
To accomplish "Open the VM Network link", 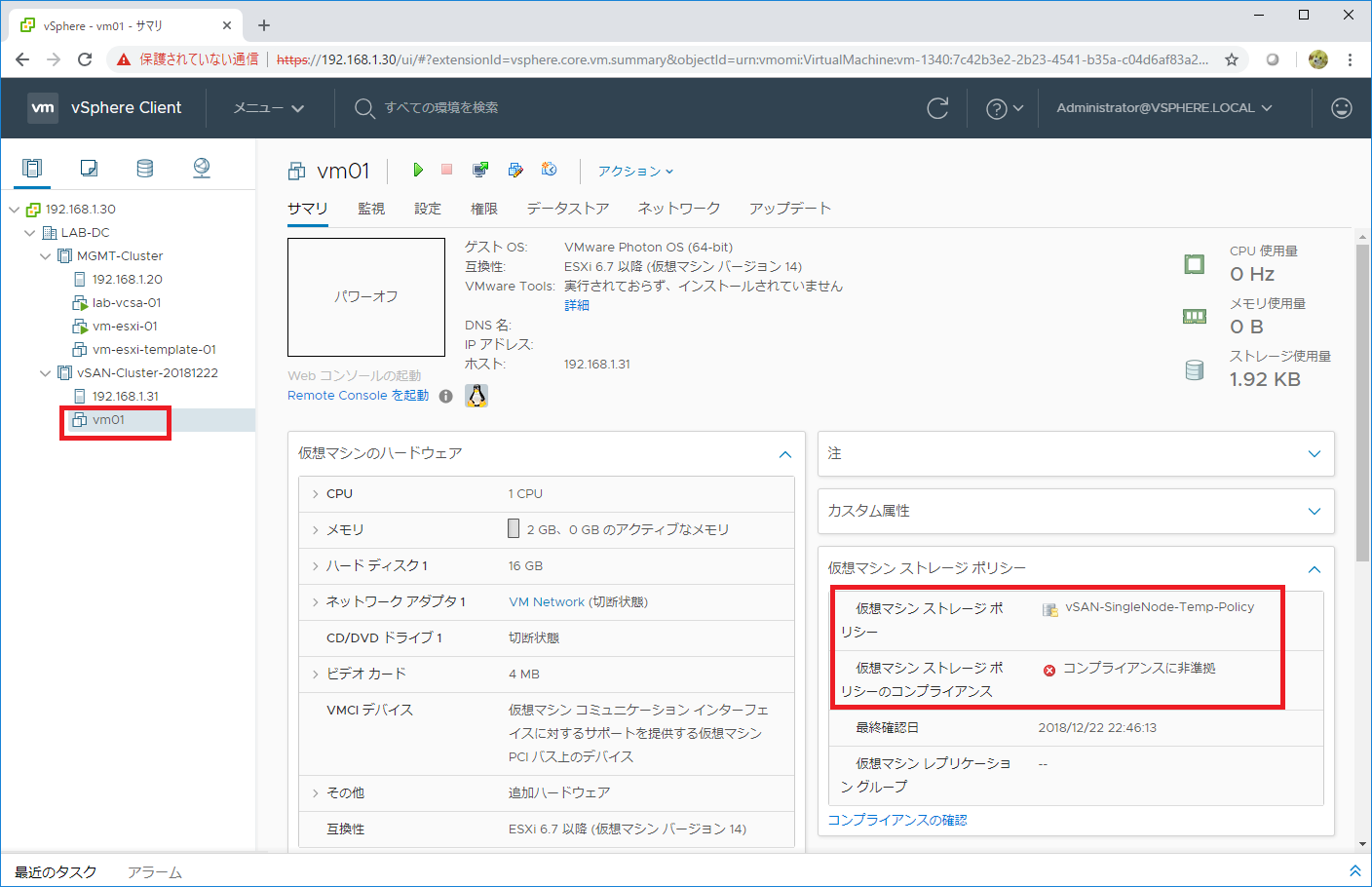I will point(547,602).
